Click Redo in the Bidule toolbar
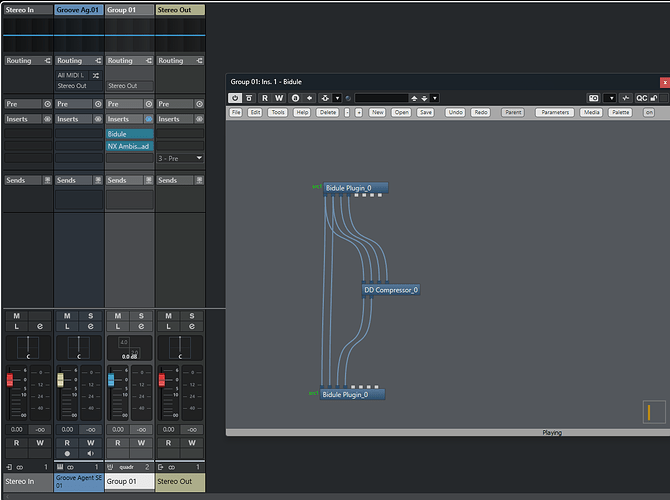Screen dimensions: 670x500 click(x=481, y=112)
